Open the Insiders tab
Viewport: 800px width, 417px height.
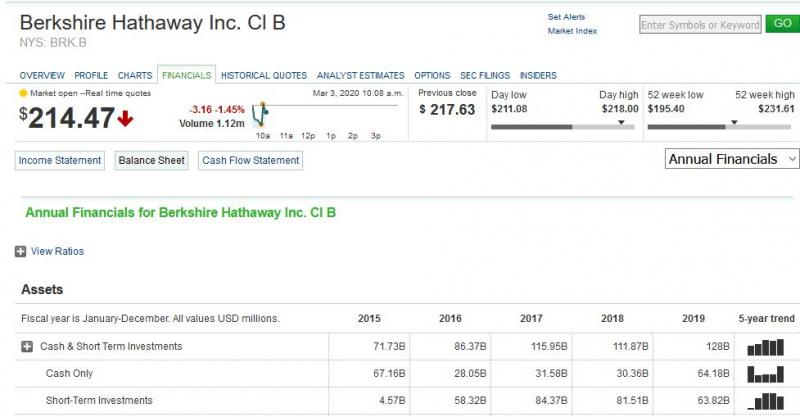pos(538,76)
